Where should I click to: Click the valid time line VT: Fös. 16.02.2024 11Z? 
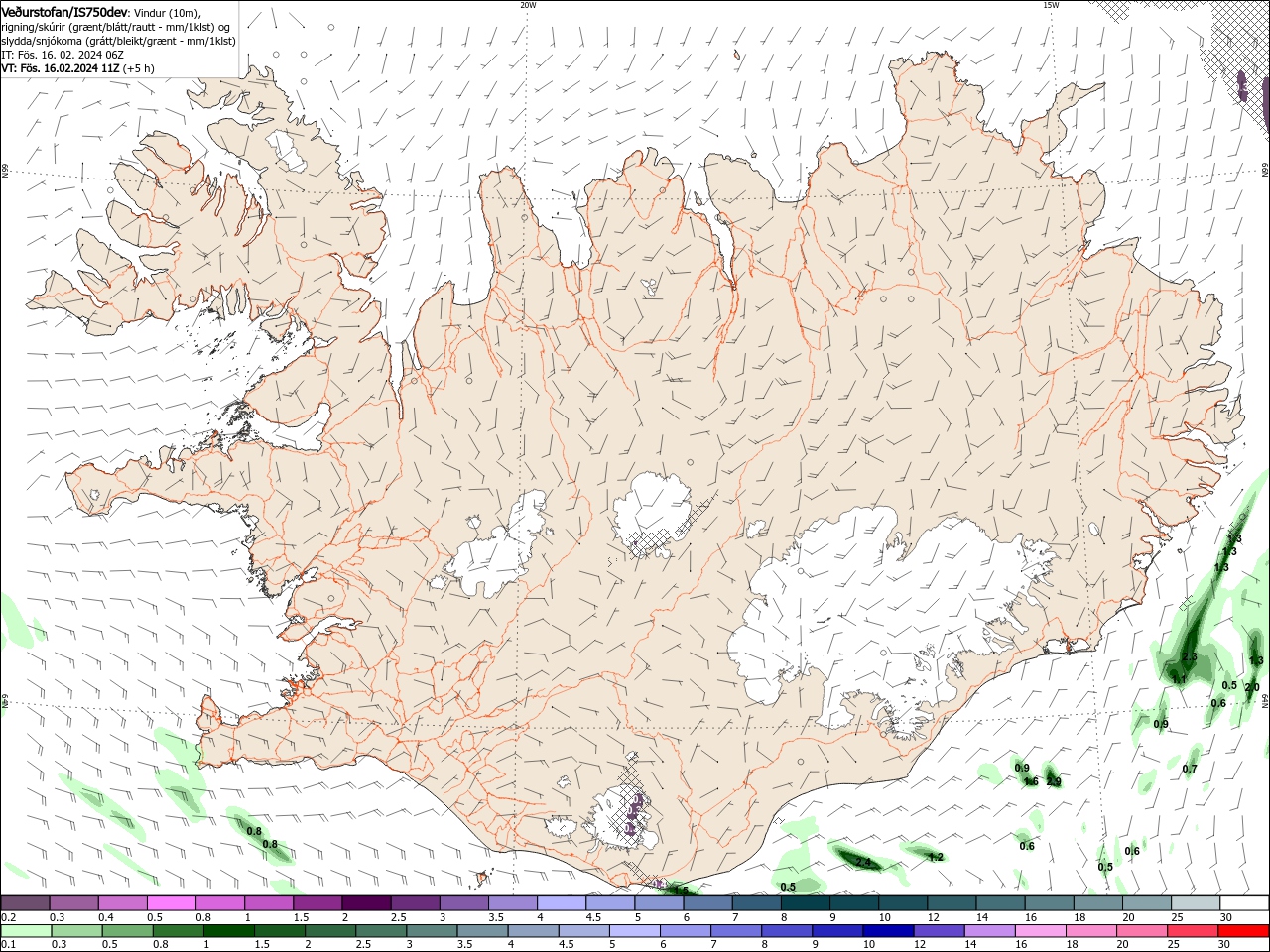(x=62, y=68)
